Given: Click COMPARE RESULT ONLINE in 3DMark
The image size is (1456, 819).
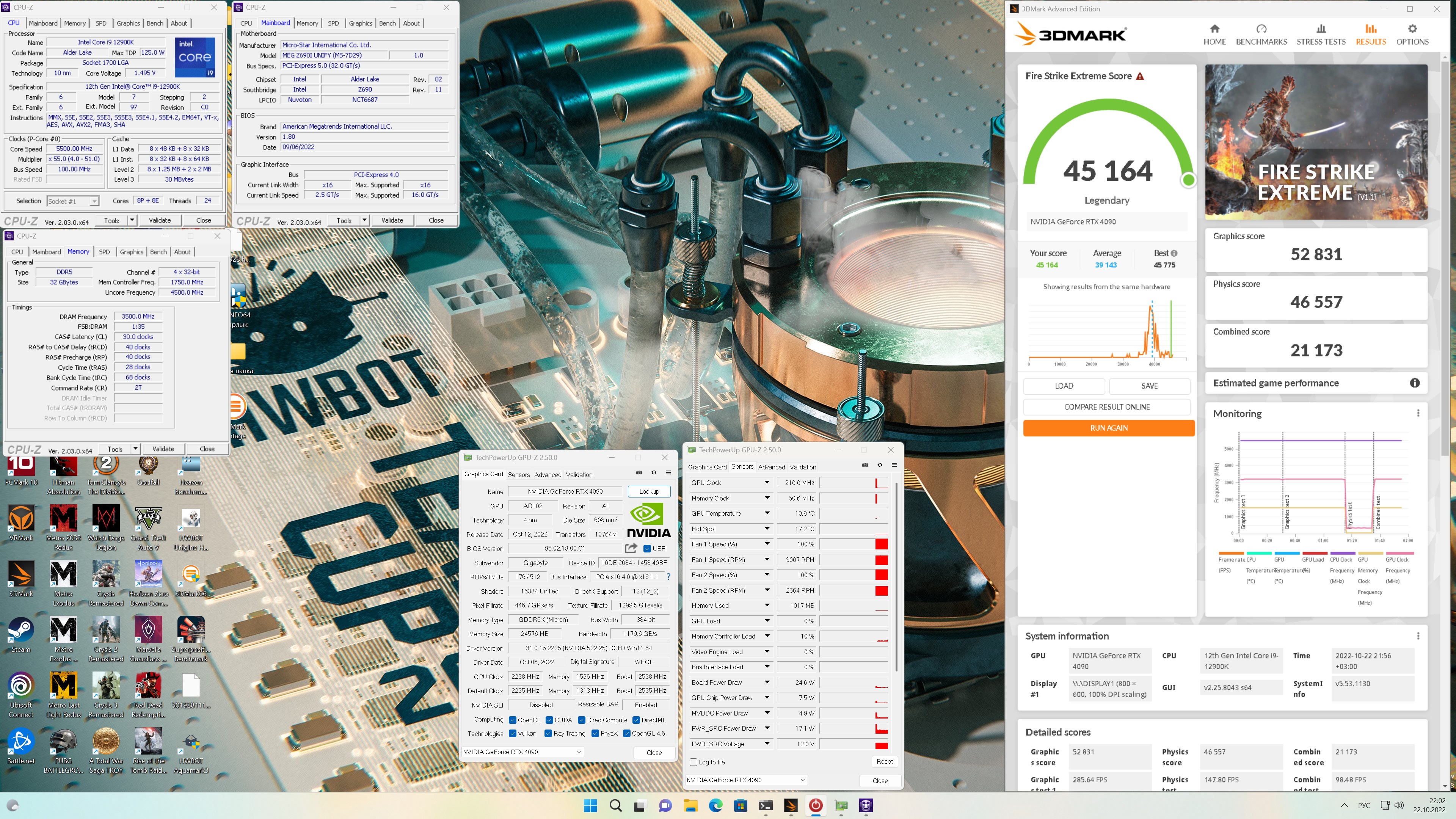Looking at the screenshot, I should (x=1107, y=407).
